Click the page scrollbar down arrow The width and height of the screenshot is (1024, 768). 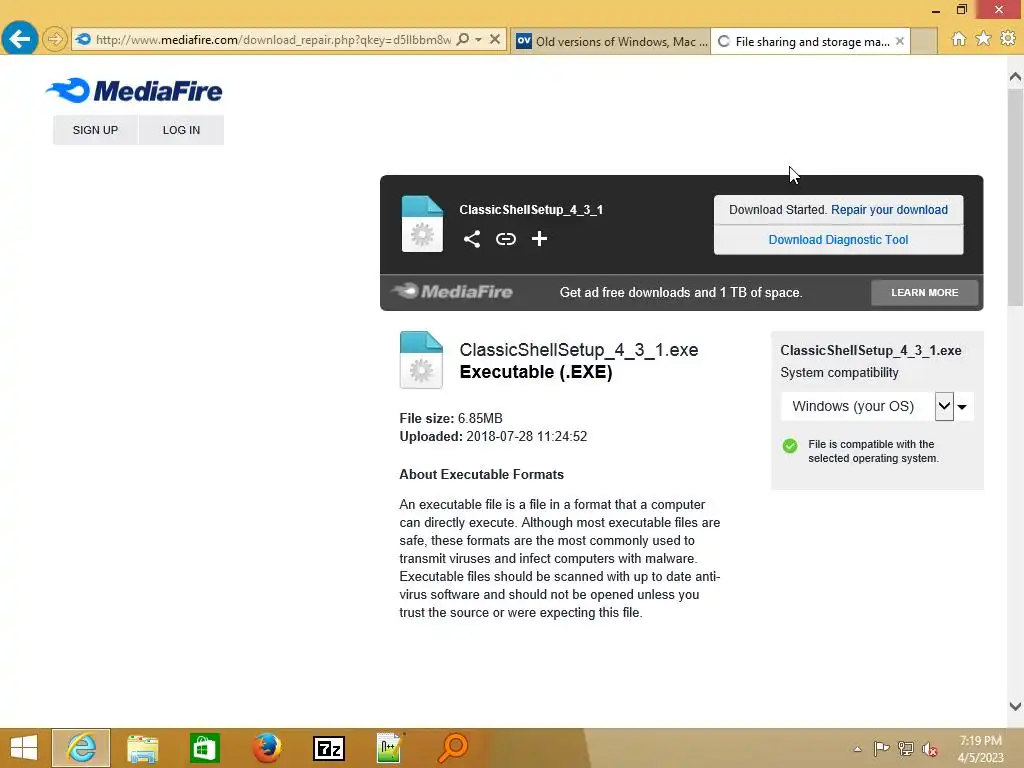coord(1015,706)
